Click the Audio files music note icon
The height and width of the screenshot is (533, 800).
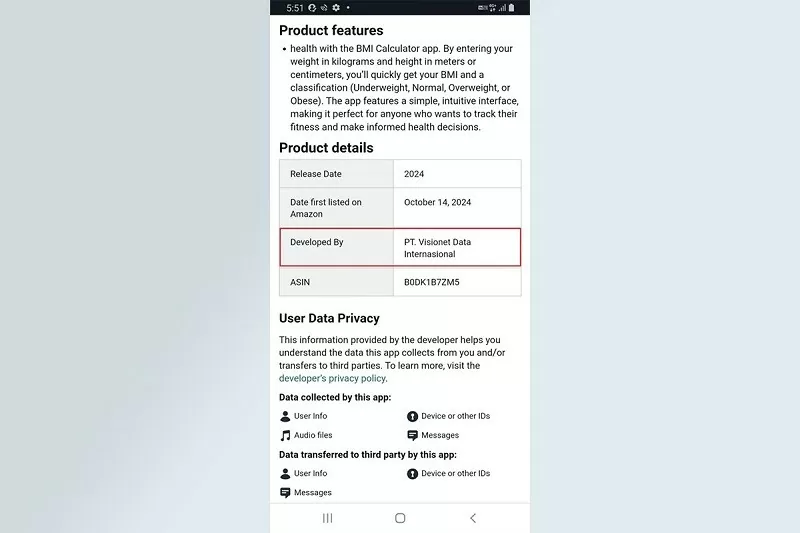click(x=285, y=436)
